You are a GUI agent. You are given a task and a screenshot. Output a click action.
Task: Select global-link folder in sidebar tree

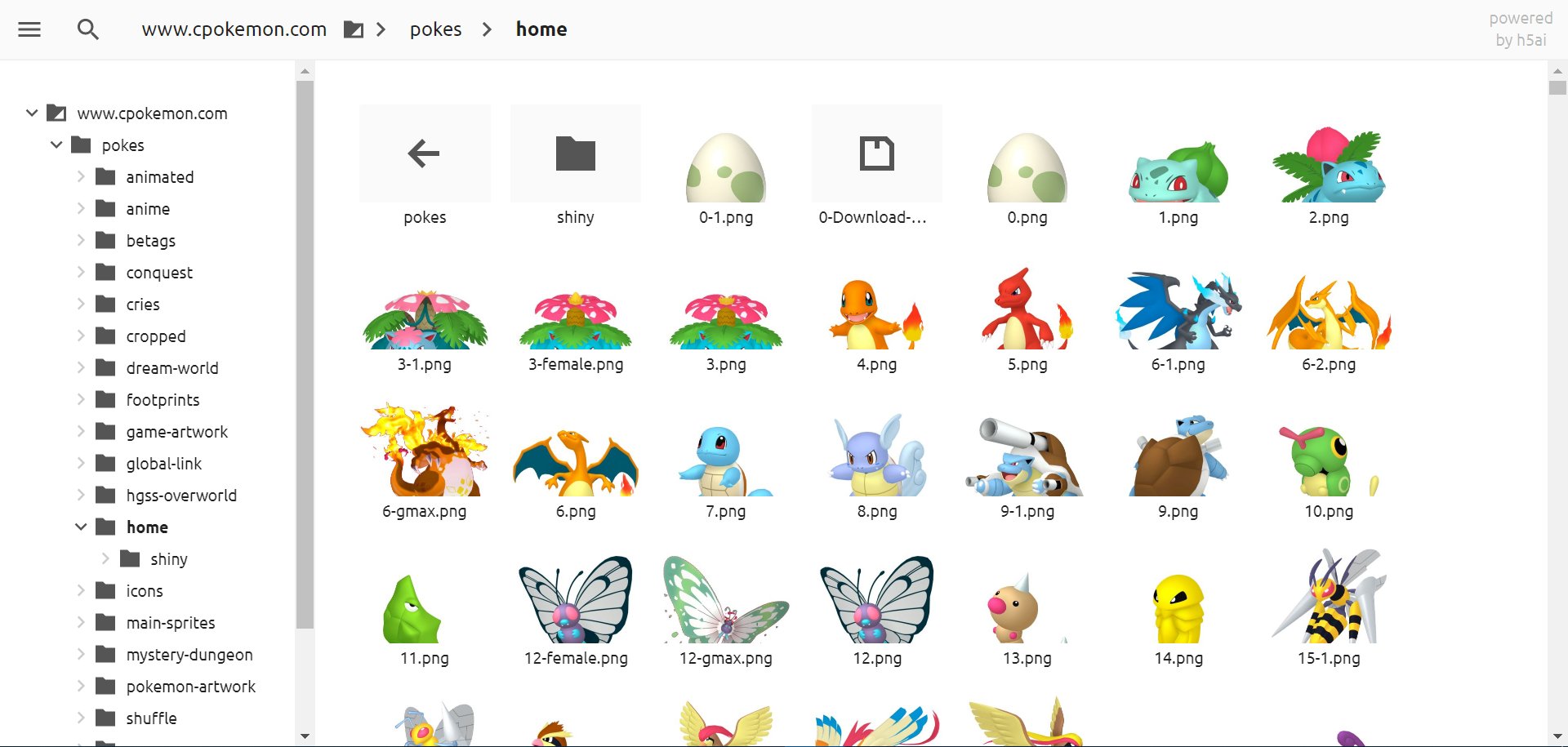(148, 463)
